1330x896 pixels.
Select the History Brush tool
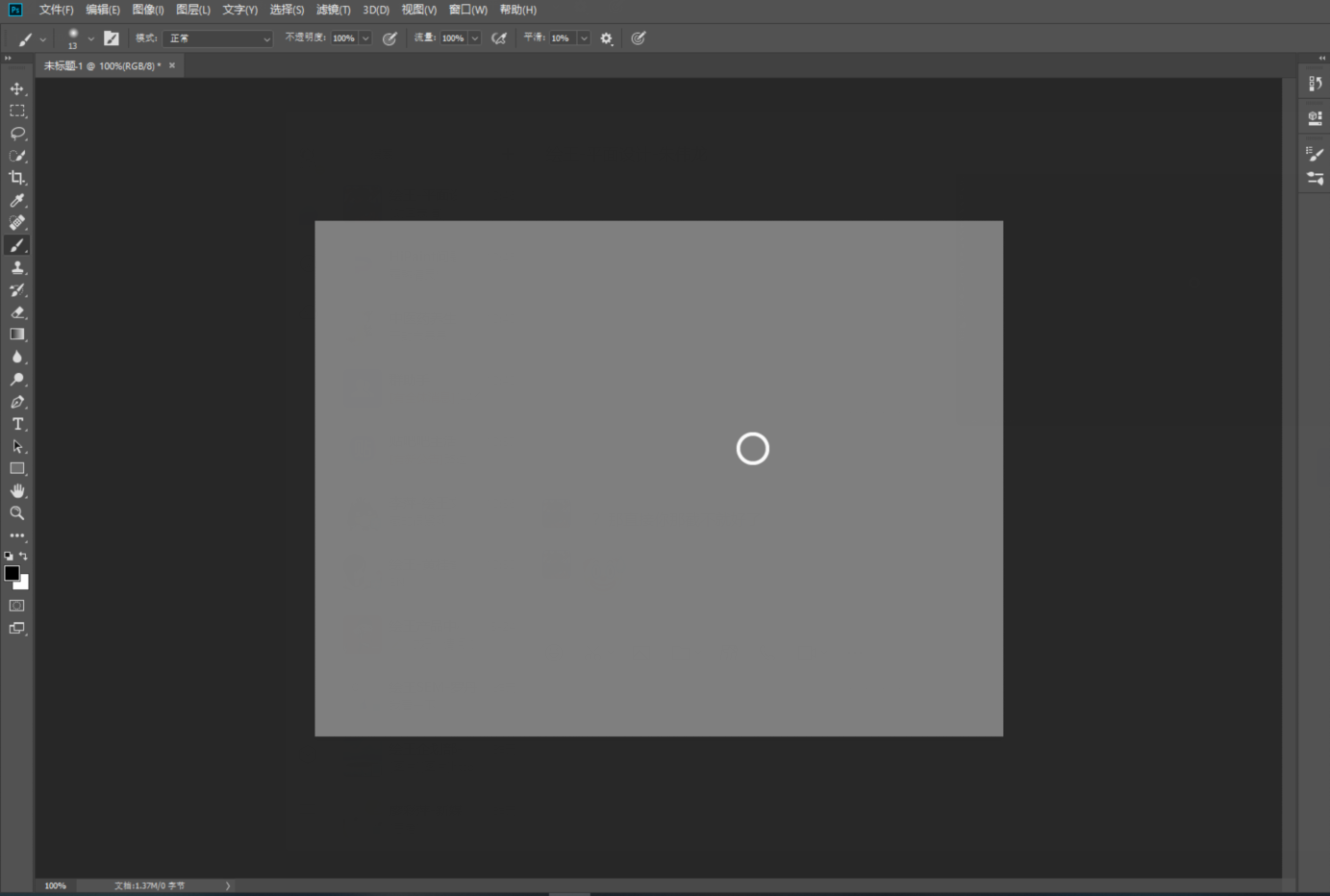[17, 290]
